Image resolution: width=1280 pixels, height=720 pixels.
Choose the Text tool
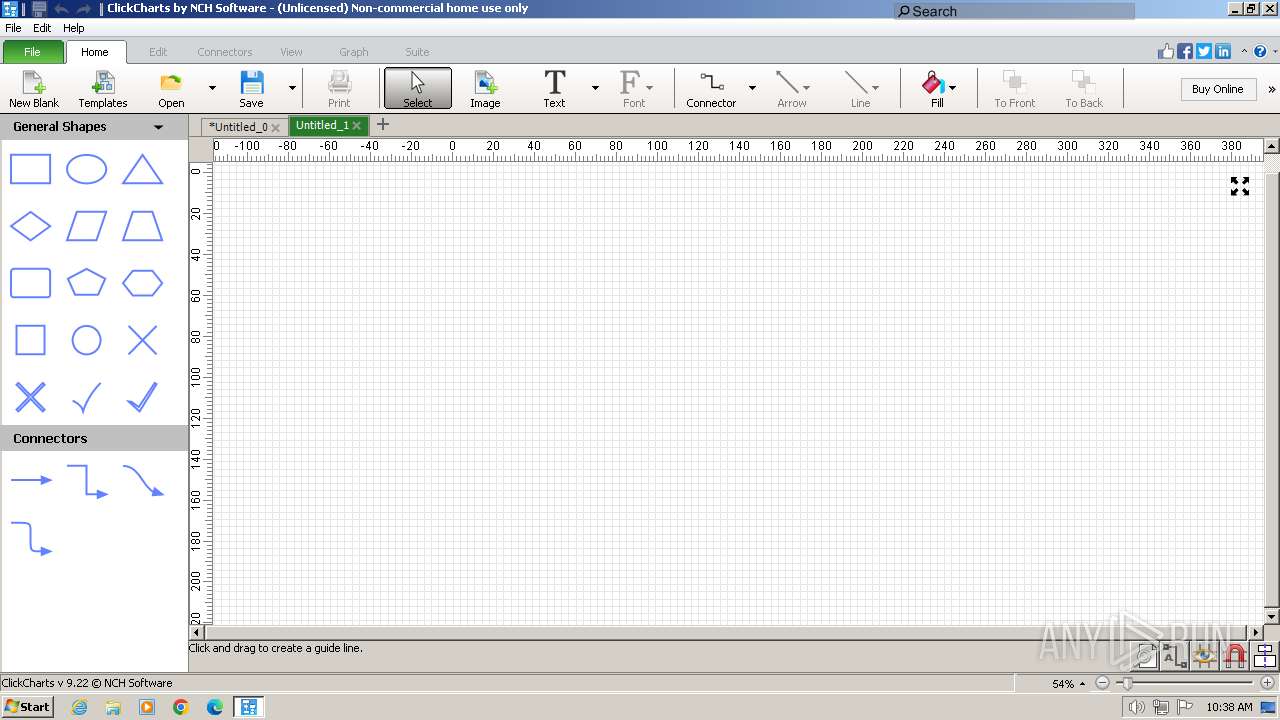pos(554,89)
